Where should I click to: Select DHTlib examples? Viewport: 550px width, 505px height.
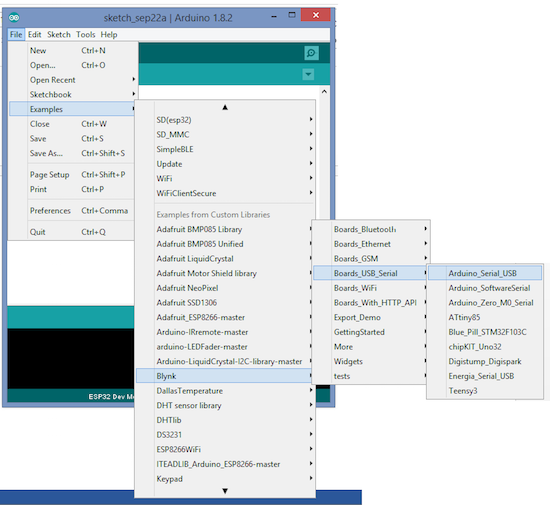click(x=225, y=420)
